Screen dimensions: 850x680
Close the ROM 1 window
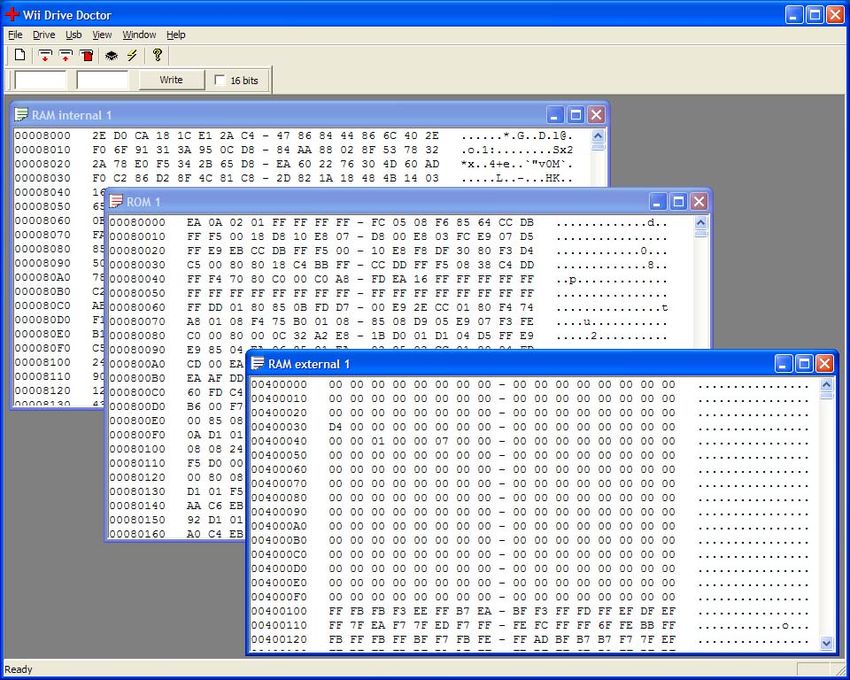pyautogui.click(x=699, y=202)
